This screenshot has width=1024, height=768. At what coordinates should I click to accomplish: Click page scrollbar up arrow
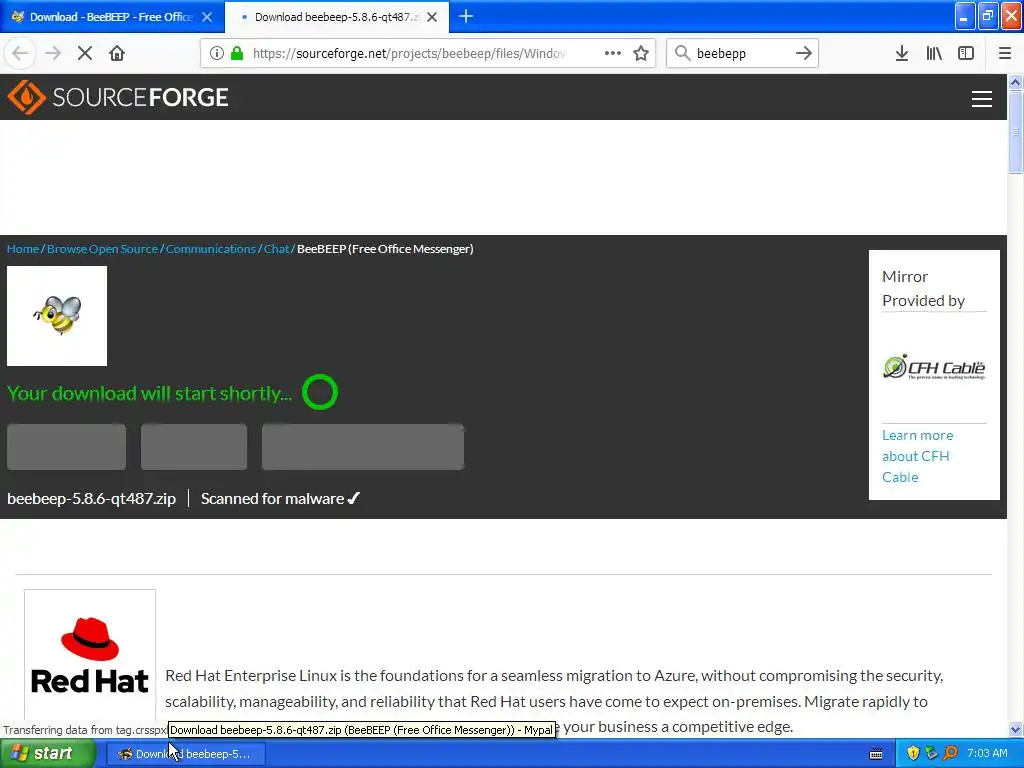(1015, 82)
